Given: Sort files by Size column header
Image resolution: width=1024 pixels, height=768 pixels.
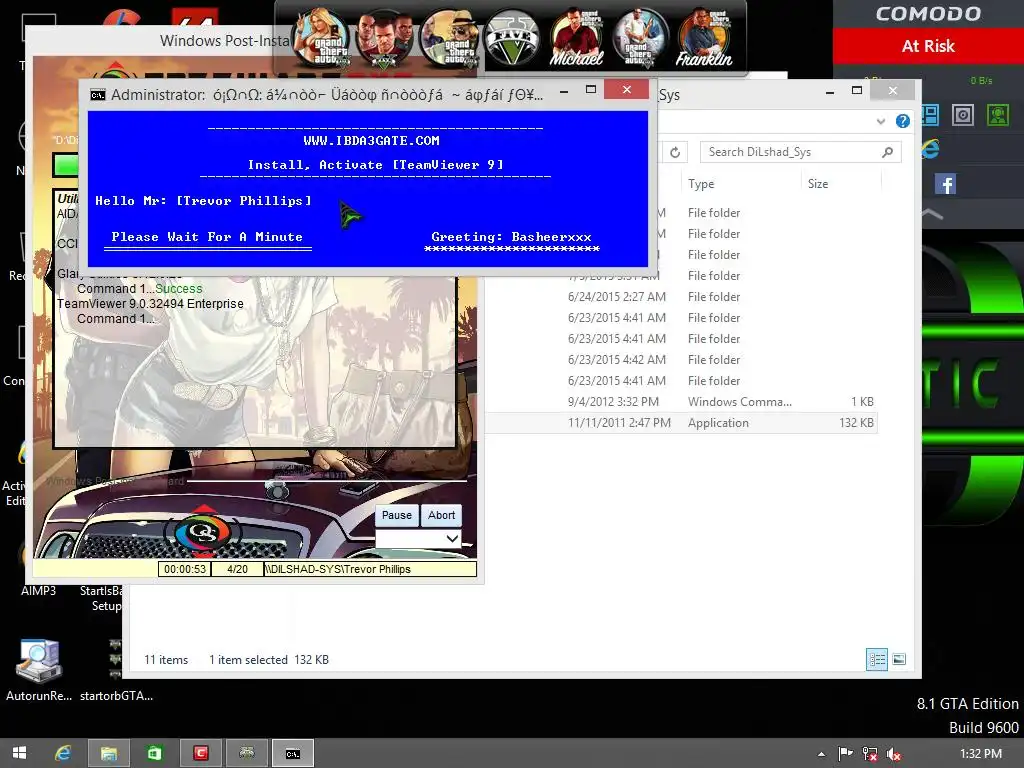Looking at the screenshot, I should click(x=818, y=184).
